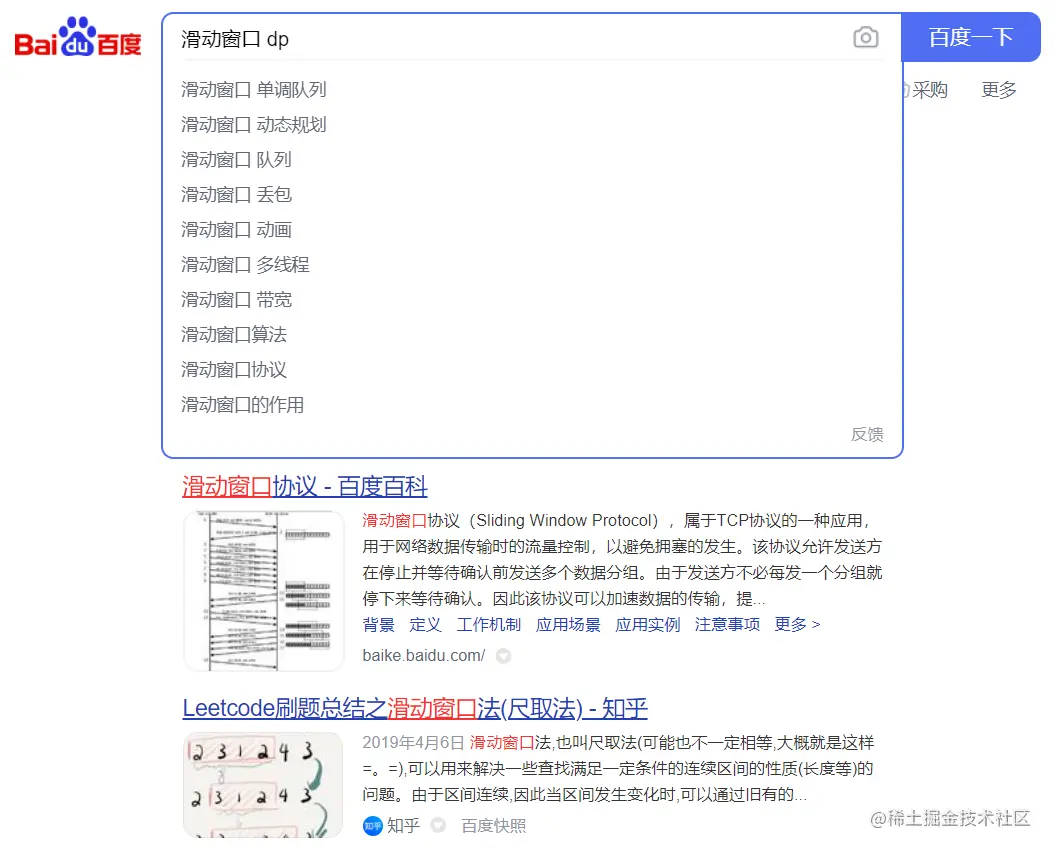Open Leetcode刷题总结之滑动窗口法 知乎 result
The height and width of the screenshot is (852, 1054).
point(415,708)
